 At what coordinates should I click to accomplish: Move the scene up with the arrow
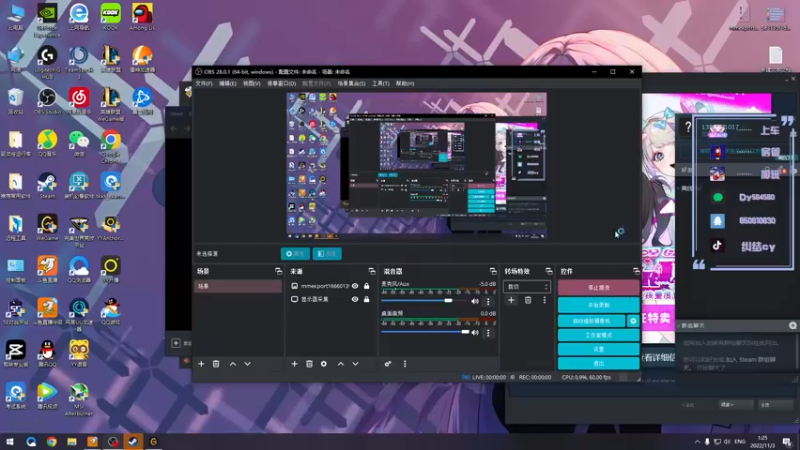coord(233,364)
